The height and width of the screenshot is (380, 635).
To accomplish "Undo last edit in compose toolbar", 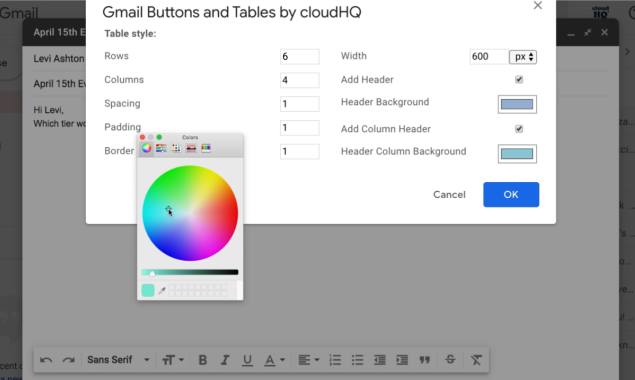I will tap(46, 360).
